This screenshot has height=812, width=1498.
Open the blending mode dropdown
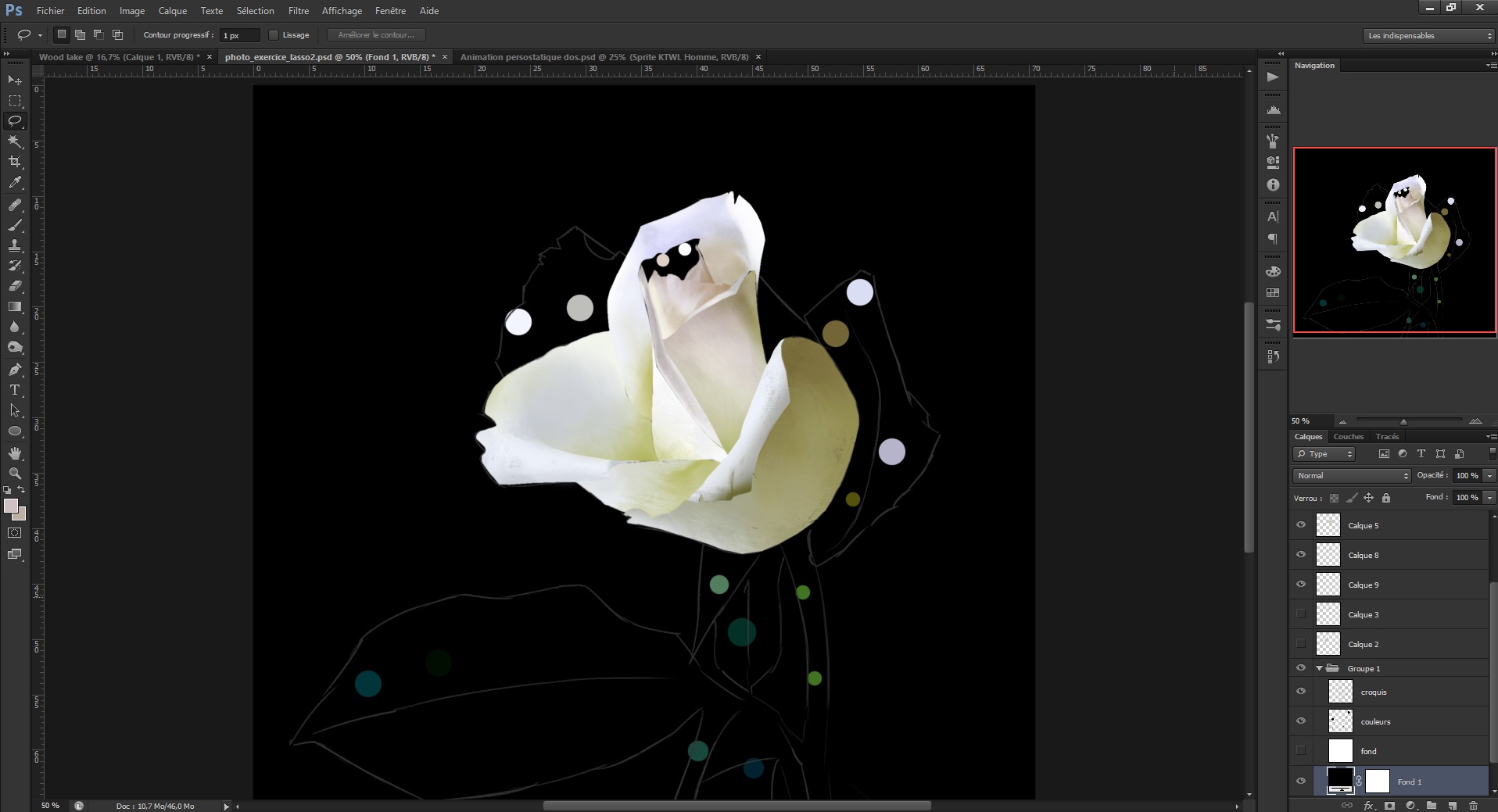(x=1350, y=475)
